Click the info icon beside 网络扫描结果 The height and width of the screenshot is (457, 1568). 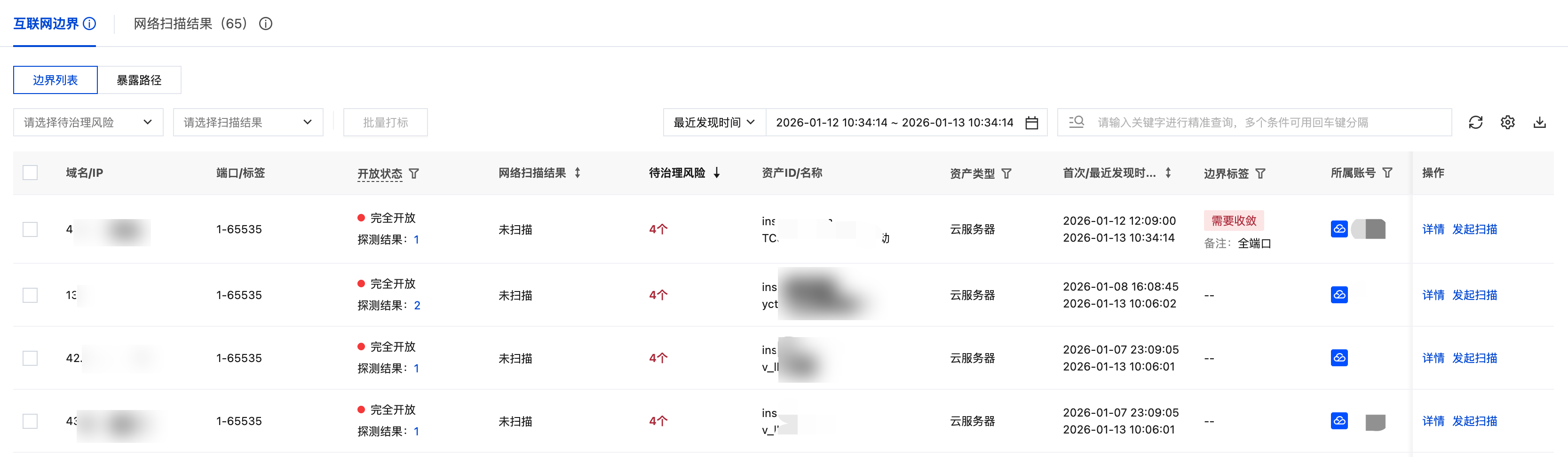pos(265,24)
